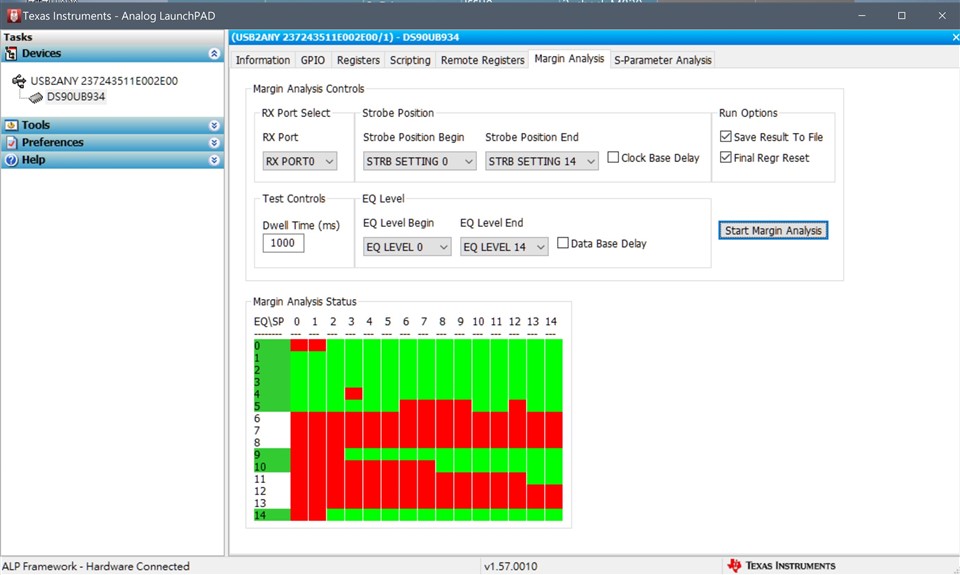Click the Devices section header label

[42, 54]
